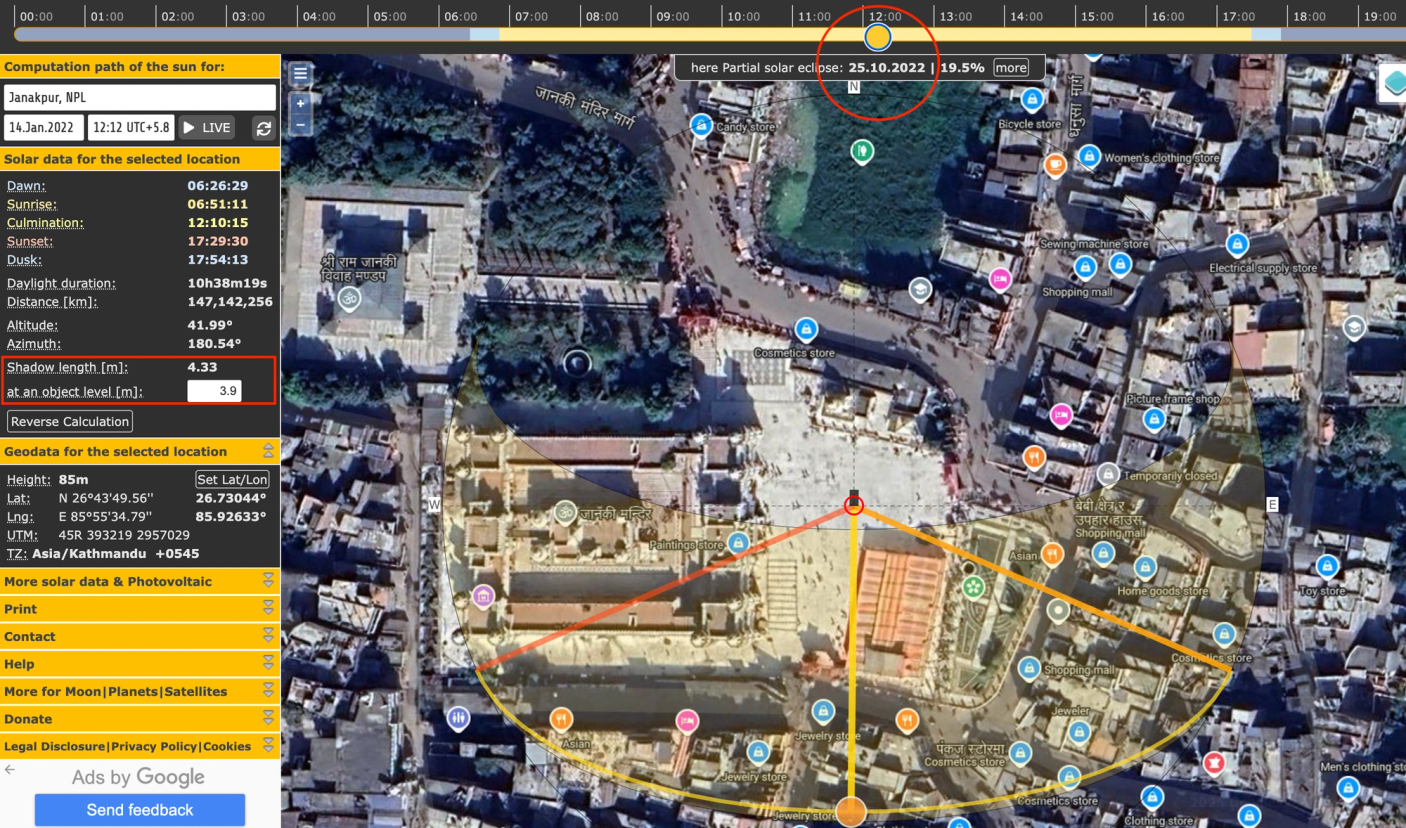The height and width of the screenshot is (828, 1406).
Task: Click the Solar data section header
Action: (140, 159)
